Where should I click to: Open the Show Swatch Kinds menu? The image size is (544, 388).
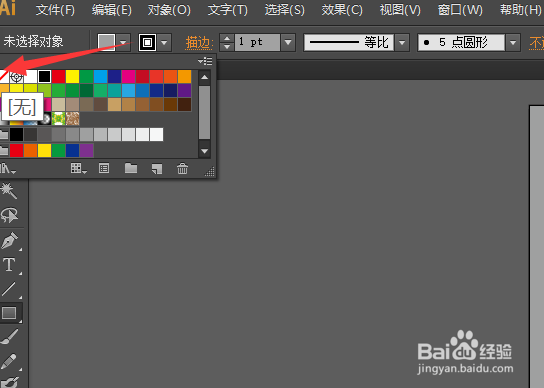tap(79, 169)
